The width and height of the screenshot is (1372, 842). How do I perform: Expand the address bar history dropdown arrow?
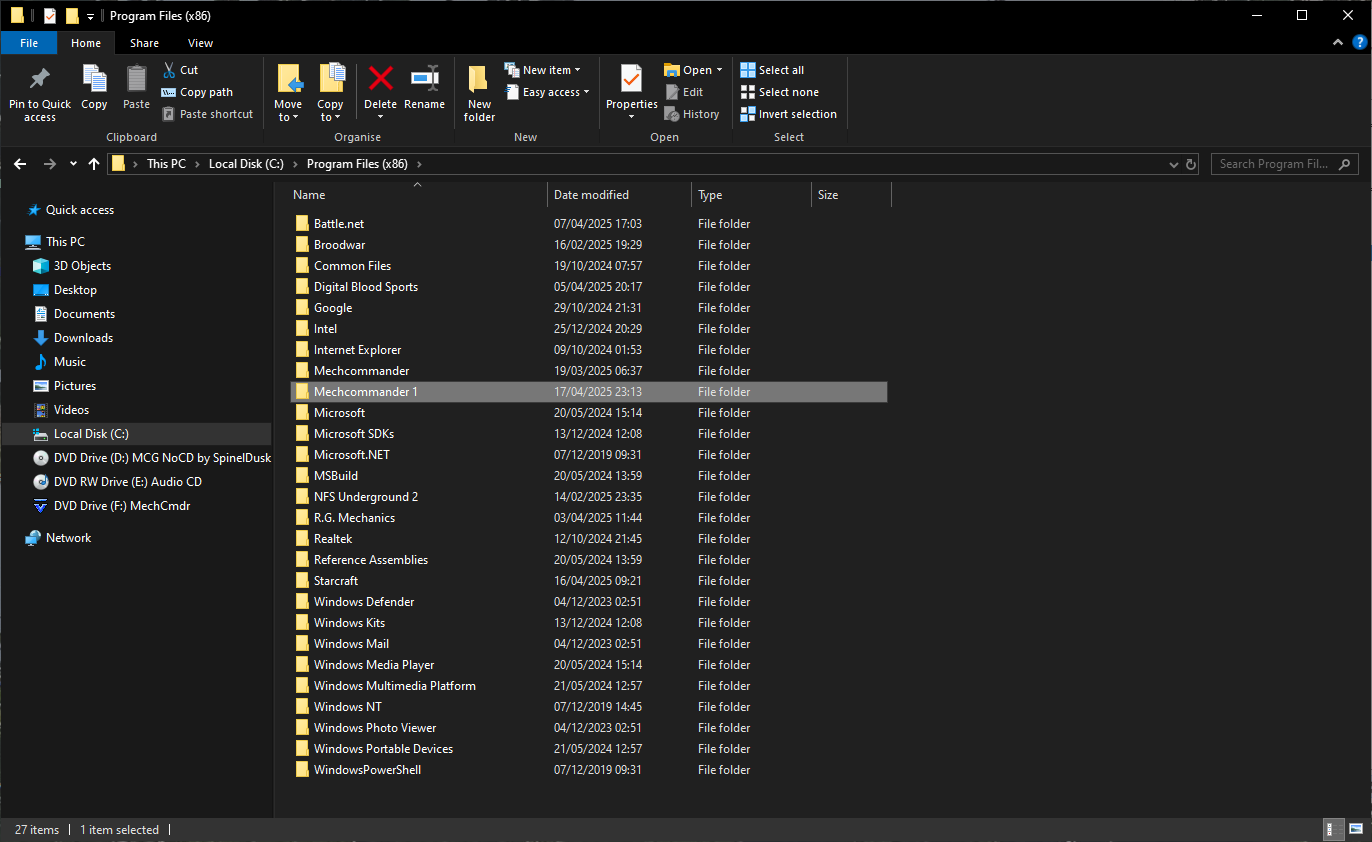1173,164
